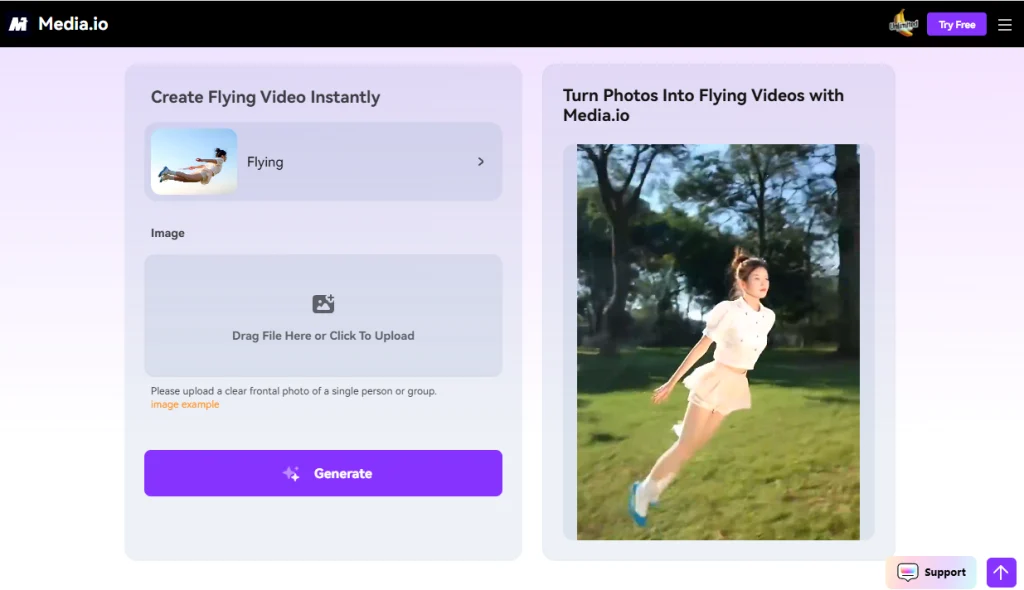The width and height of the screenshot is (1024, 590).
Task: Click the Try Free button
Action: (x=956, y=23)
